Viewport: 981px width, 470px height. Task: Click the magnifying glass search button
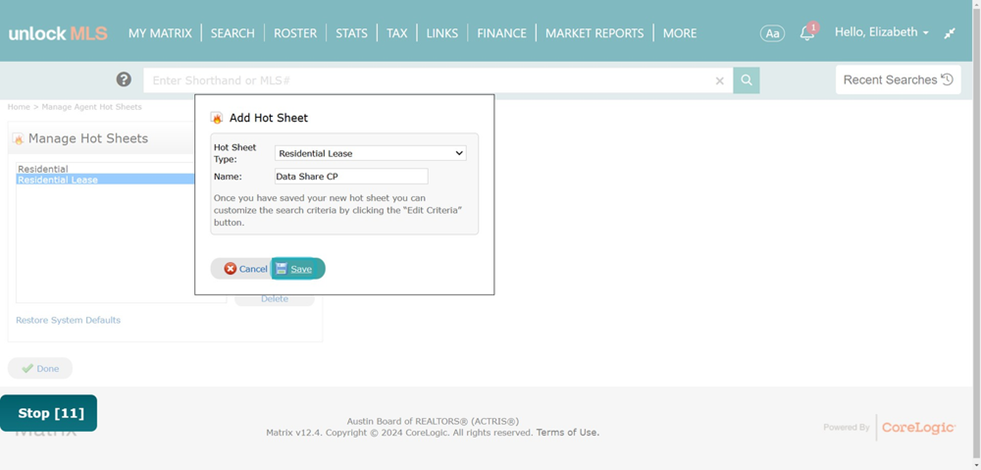[x=746, y=80]
